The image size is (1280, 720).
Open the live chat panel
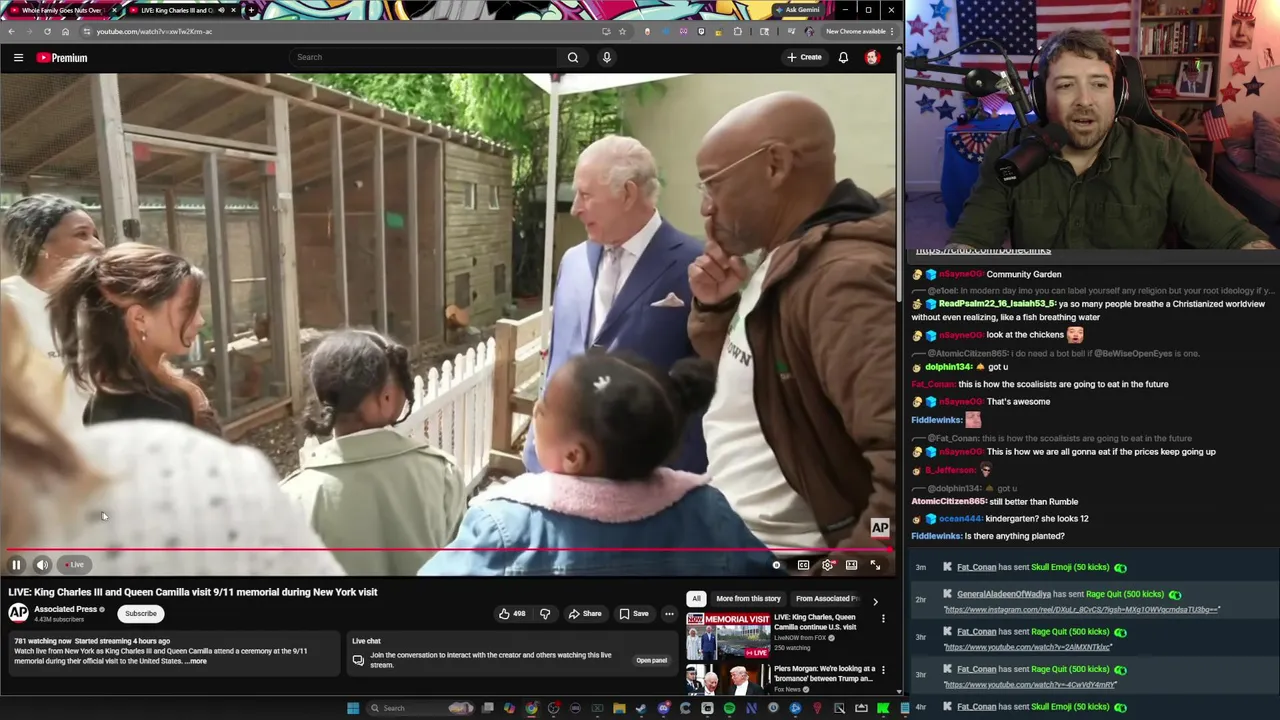(651, 660)
